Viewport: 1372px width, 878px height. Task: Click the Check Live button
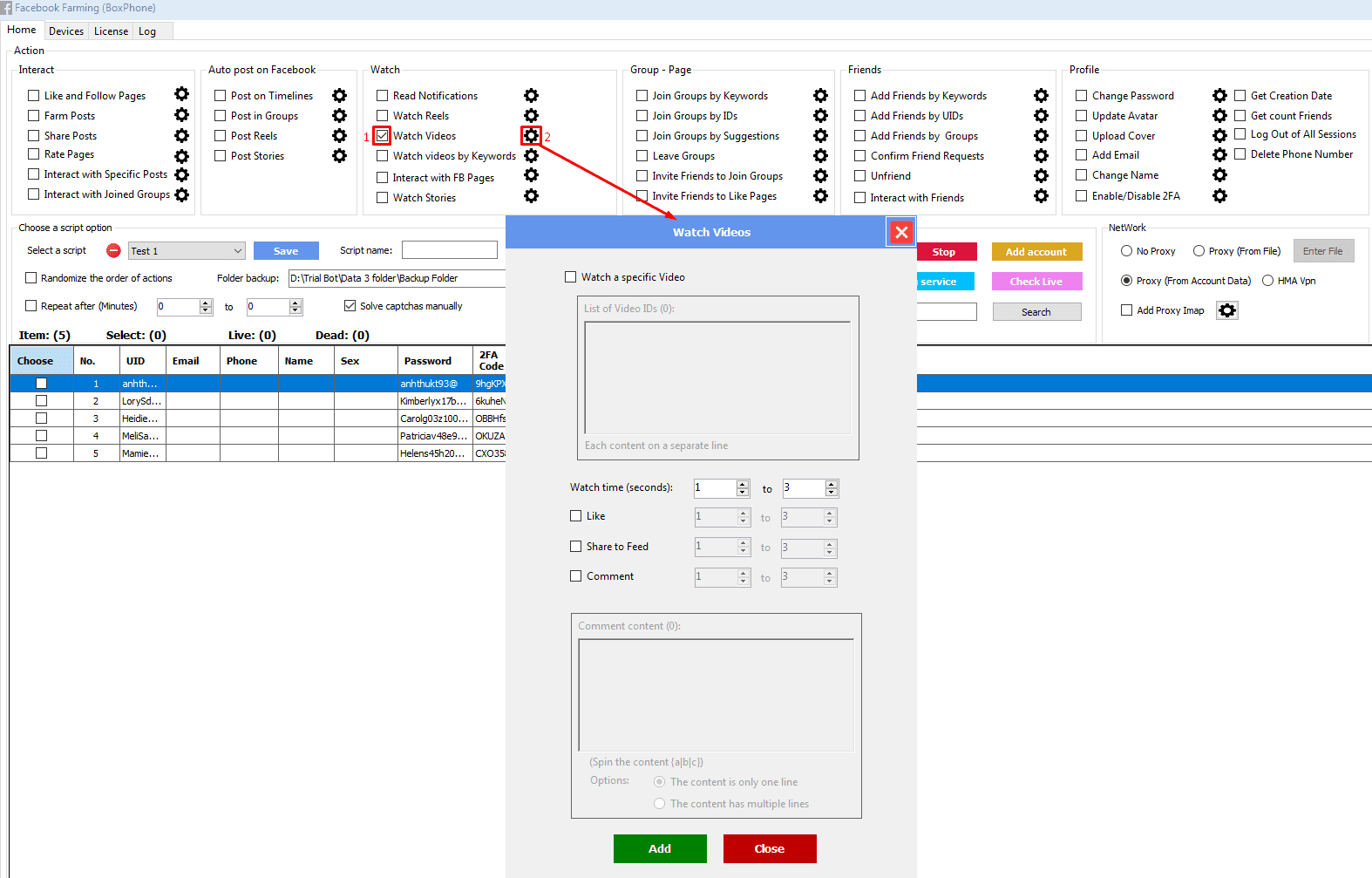[x=1036, y=282]
